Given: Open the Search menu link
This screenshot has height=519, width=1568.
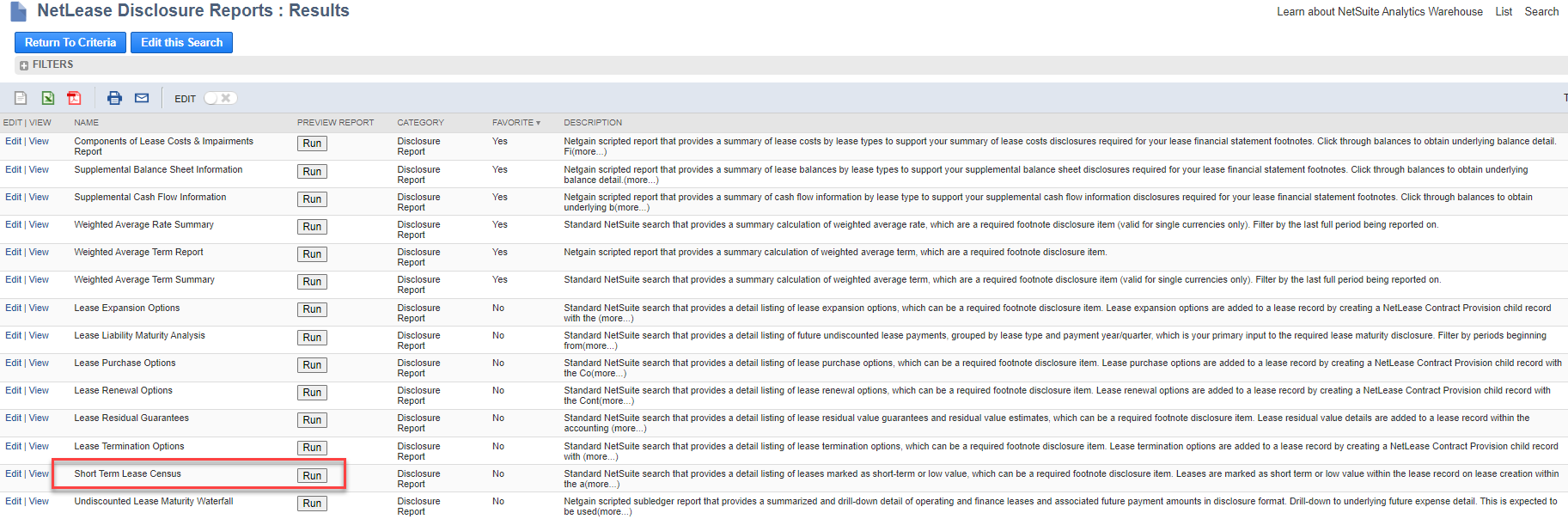Looking at the screenshot, I should 1541,12.
